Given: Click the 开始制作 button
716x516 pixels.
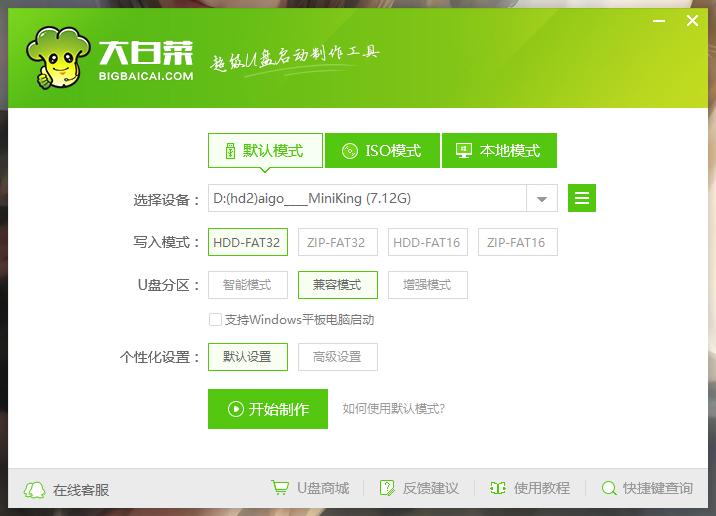Looking at the screenshot, I should point(268,409).
